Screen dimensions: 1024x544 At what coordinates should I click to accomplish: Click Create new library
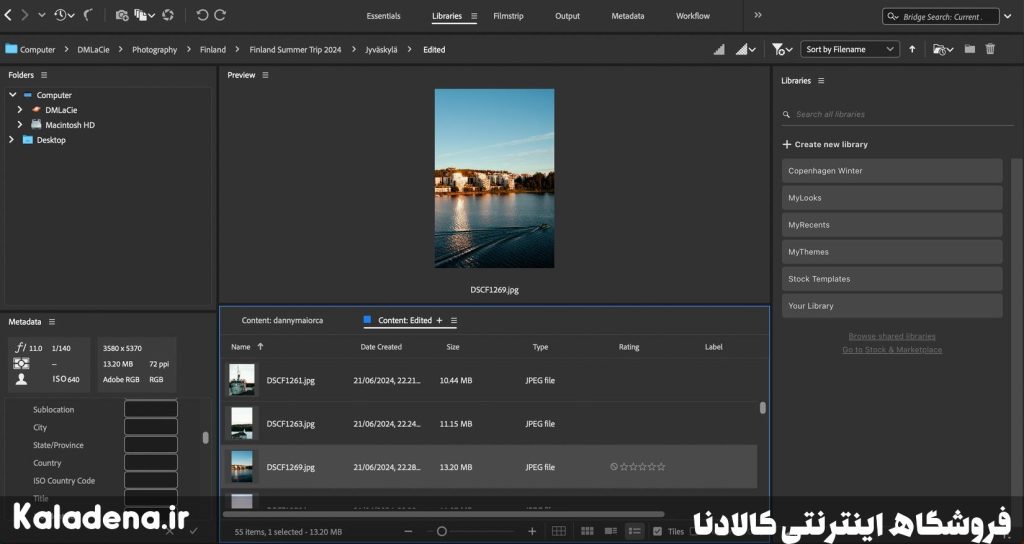(x=825, y=144)
